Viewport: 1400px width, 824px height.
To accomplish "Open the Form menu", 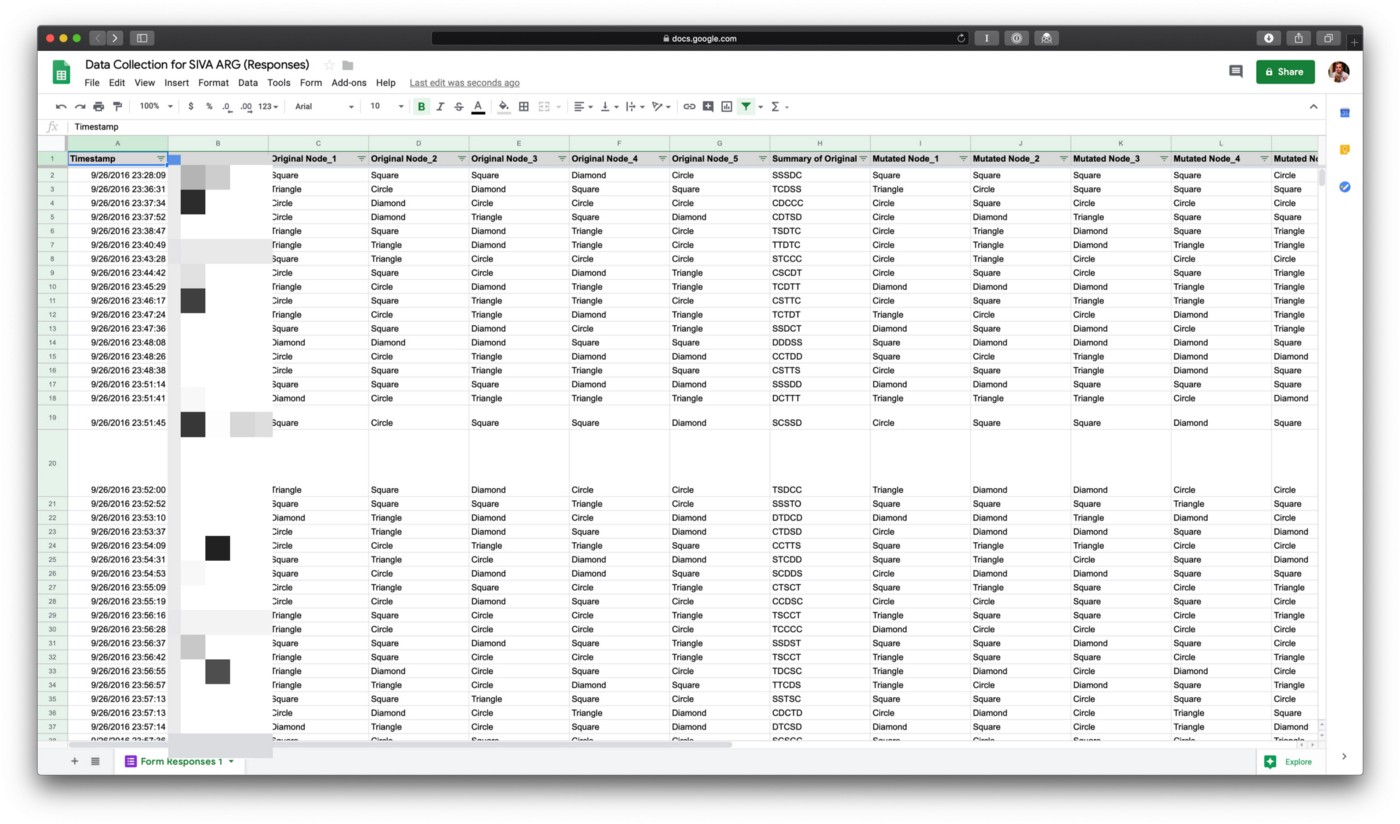I will (311, 83).
